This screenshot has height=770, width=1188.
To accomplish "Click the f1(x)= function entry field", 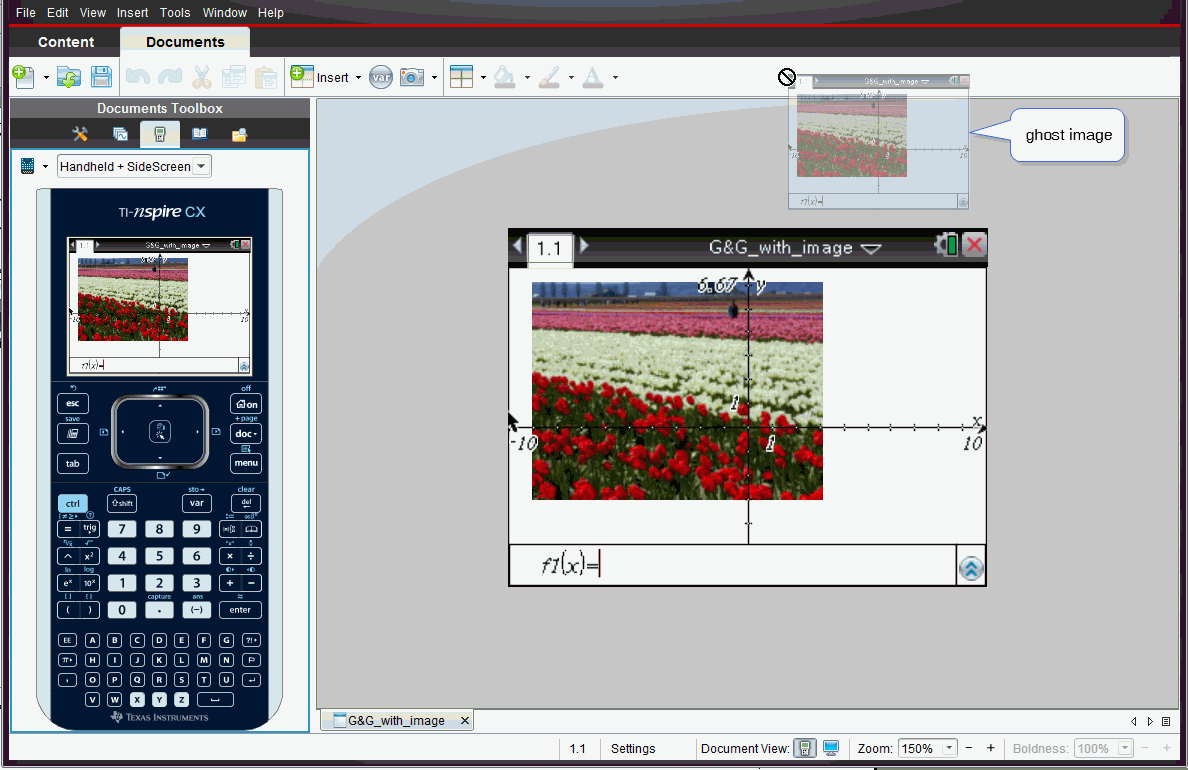I will [770, 566].
